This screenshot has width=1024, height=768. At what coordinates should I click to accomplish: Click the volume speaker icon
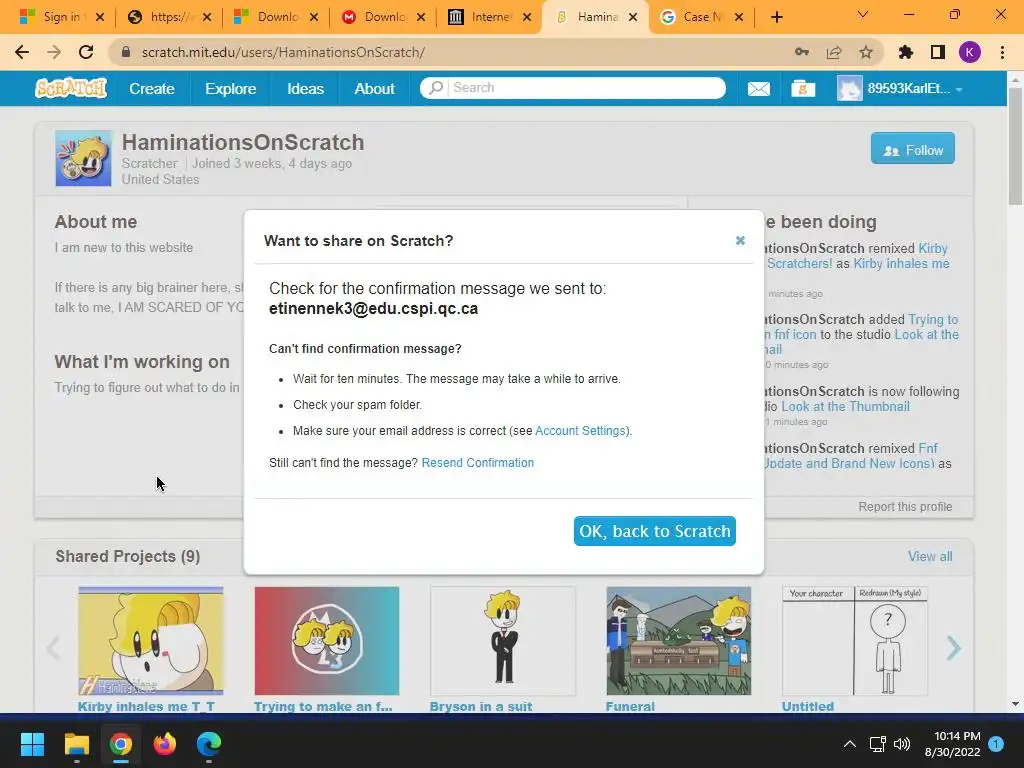(902, 744)
